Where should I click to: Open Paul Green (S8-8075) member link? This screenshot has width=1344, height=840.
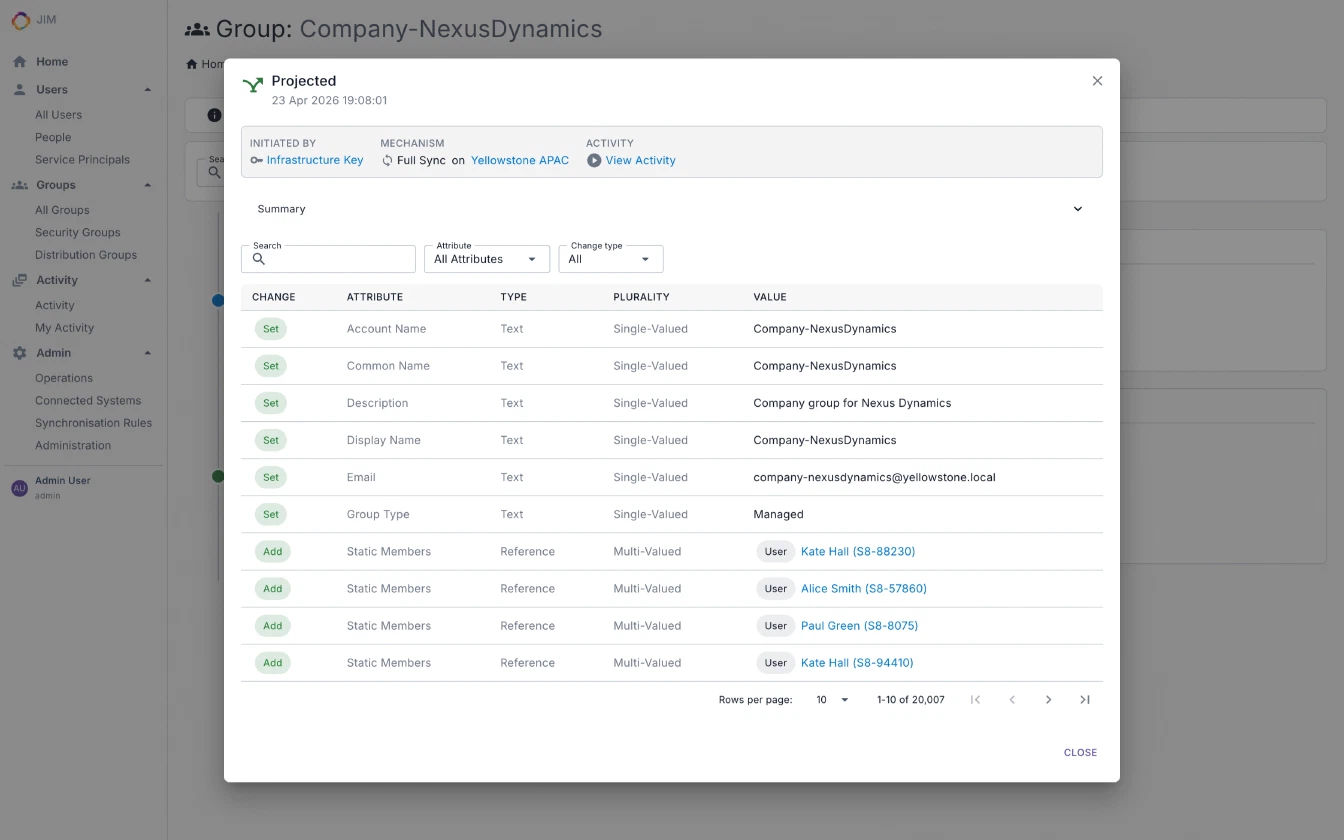point(859,626)
